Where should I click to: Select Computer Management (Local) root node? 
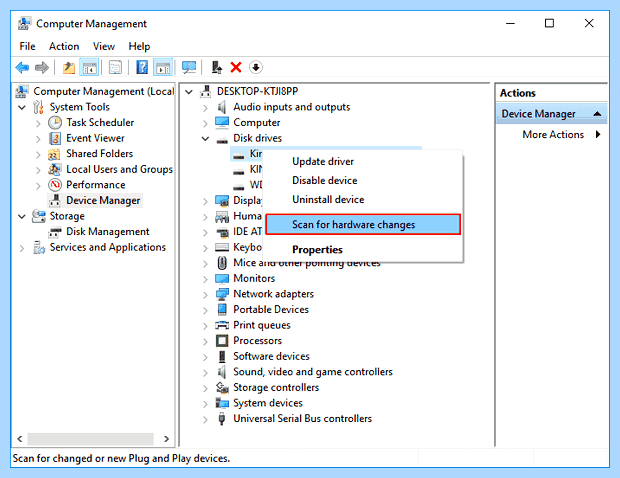[104, 91]
